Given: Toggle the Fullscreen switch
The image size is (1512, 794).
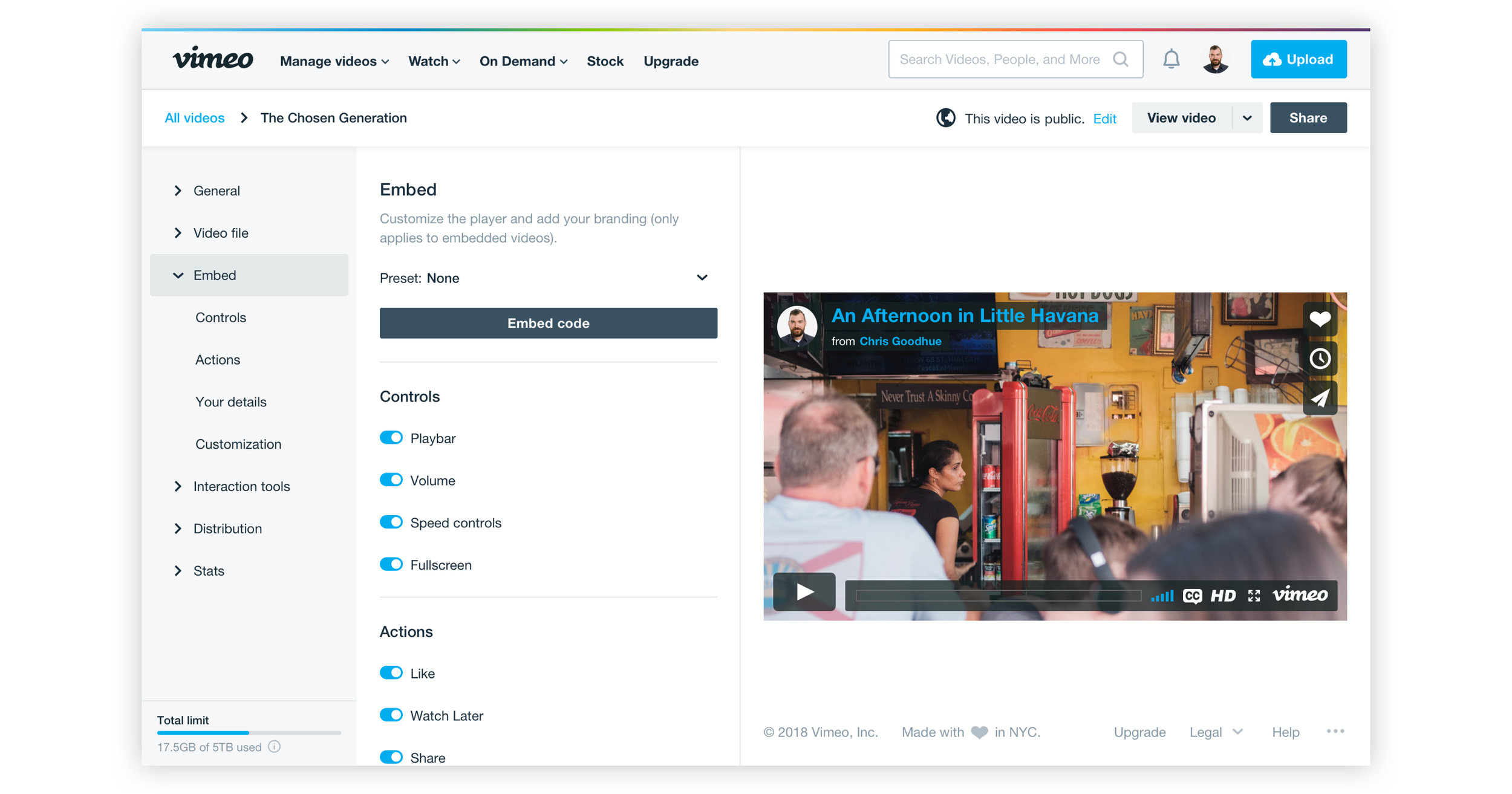Looking at the screenshot, I should 391,565.
